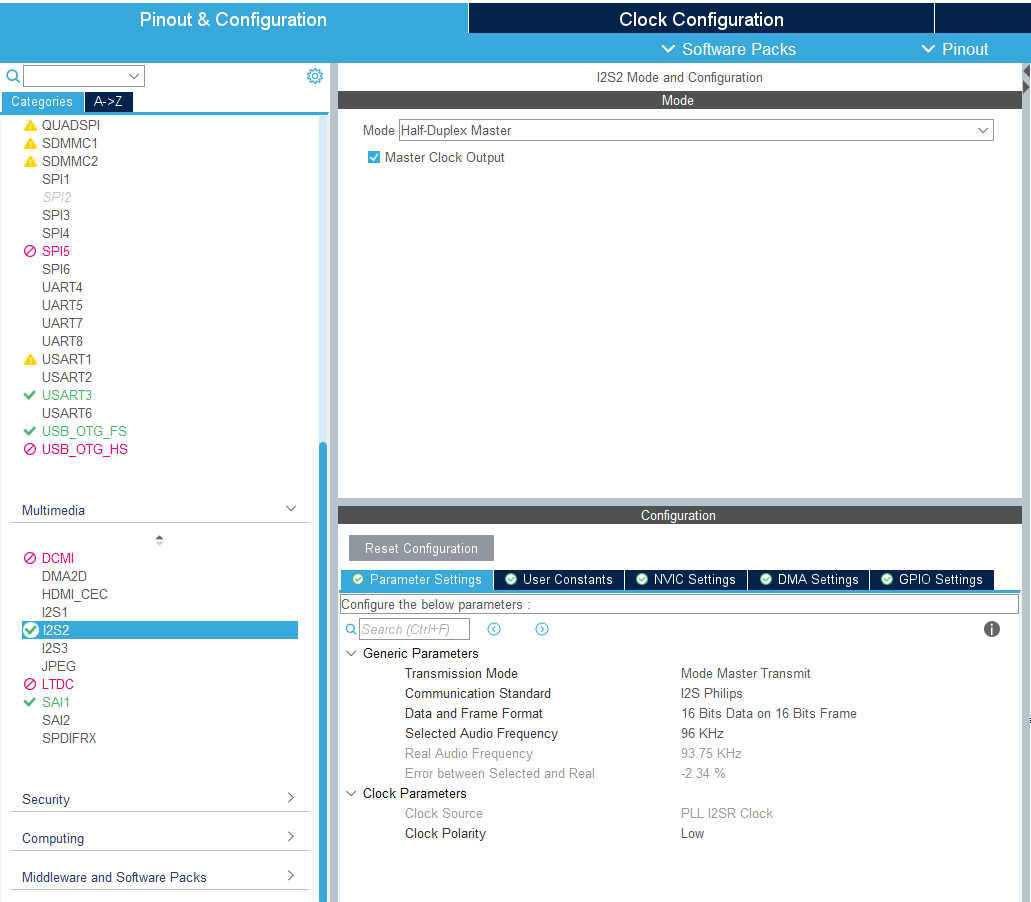Viewport: 1031px width, 902px height.
Task: Click the Communication Standard value I2S Philips
Action: (x=711, y=694)
